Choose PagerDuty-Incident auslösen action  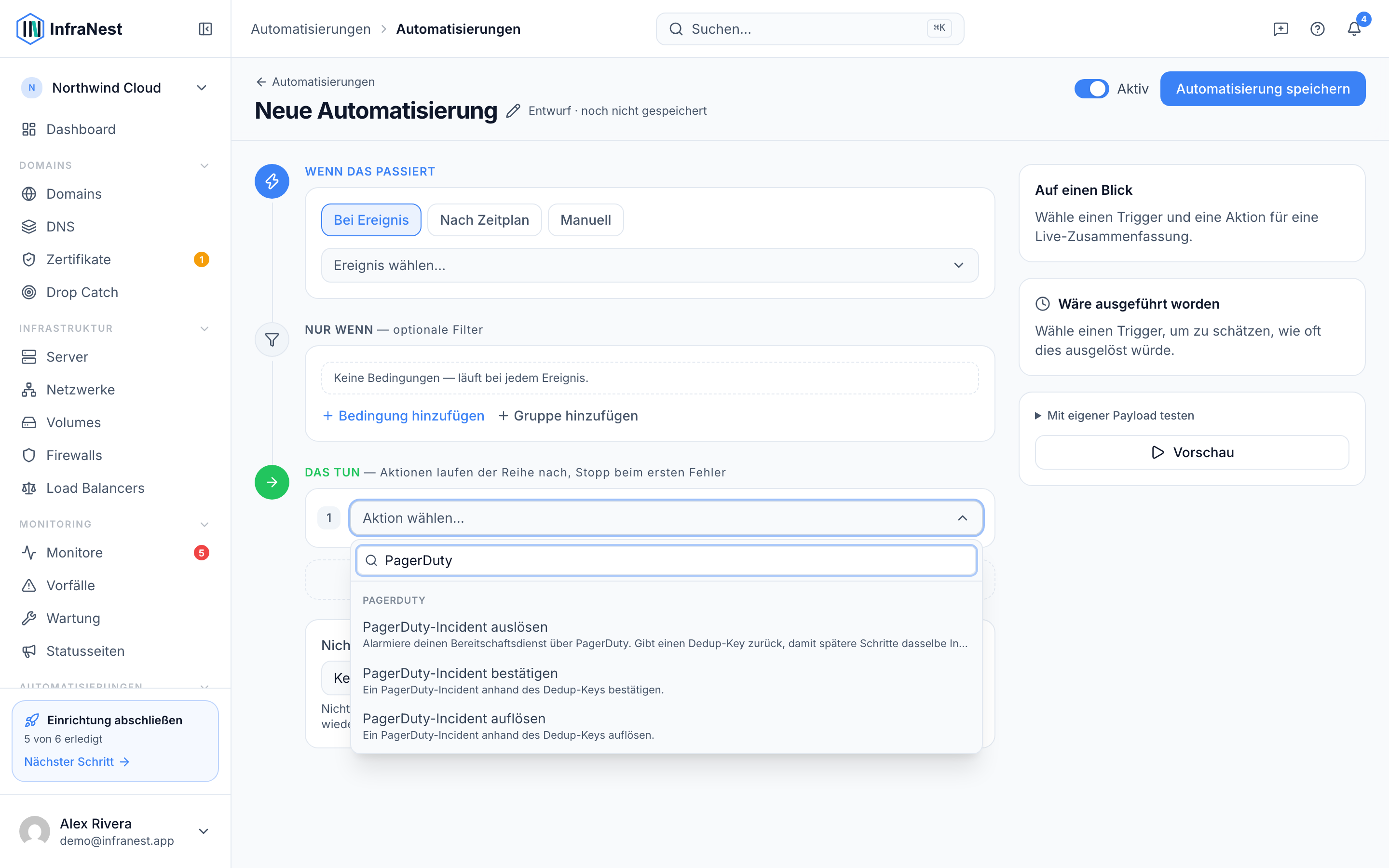click(666, 634)
